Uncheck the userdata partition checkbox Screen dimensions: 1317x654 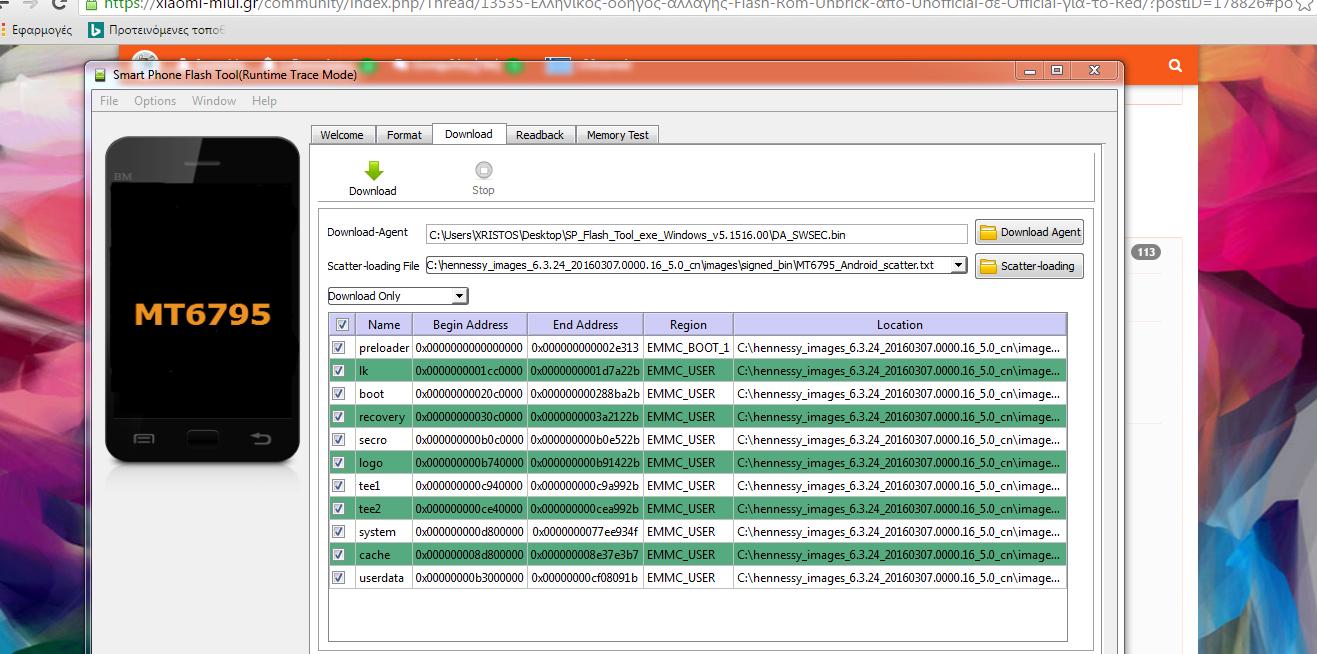(340, 578)
